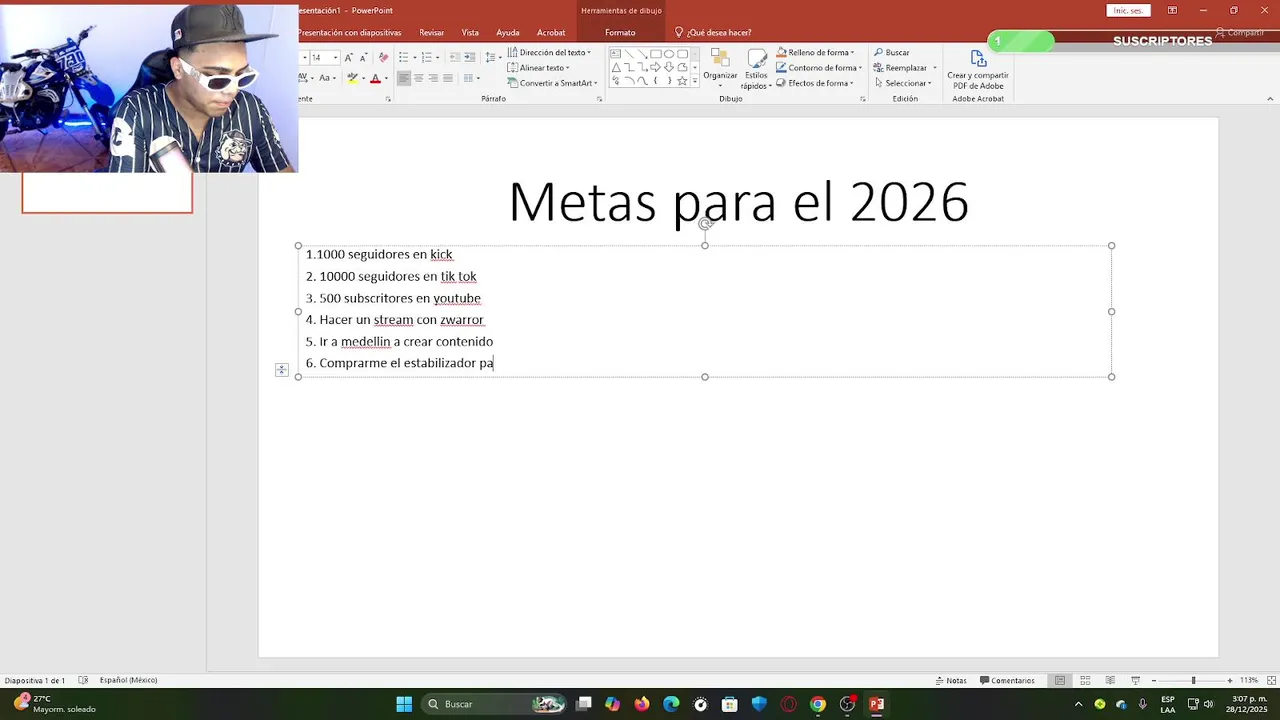Image resolution: width=1280 pixels, height=720 pixels.
Task: Increase the list indent level
Action: tap(469, 58)
